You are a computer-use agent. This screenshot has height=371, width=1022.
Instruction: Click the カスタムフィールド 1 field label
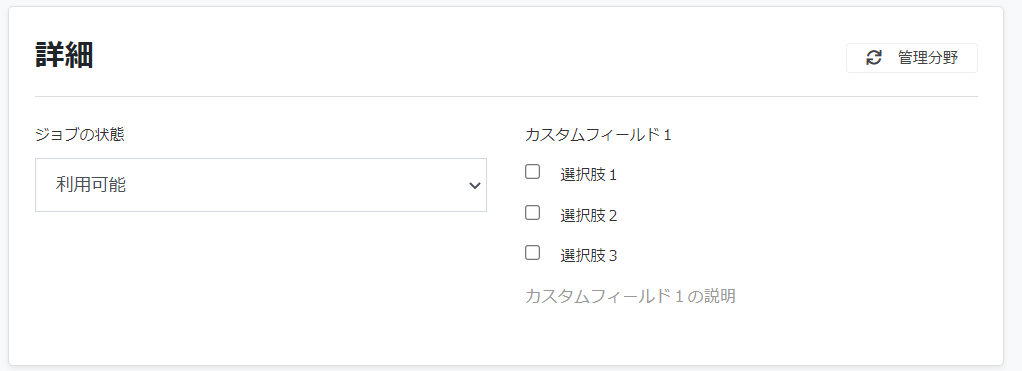click(x=598, y=135)
